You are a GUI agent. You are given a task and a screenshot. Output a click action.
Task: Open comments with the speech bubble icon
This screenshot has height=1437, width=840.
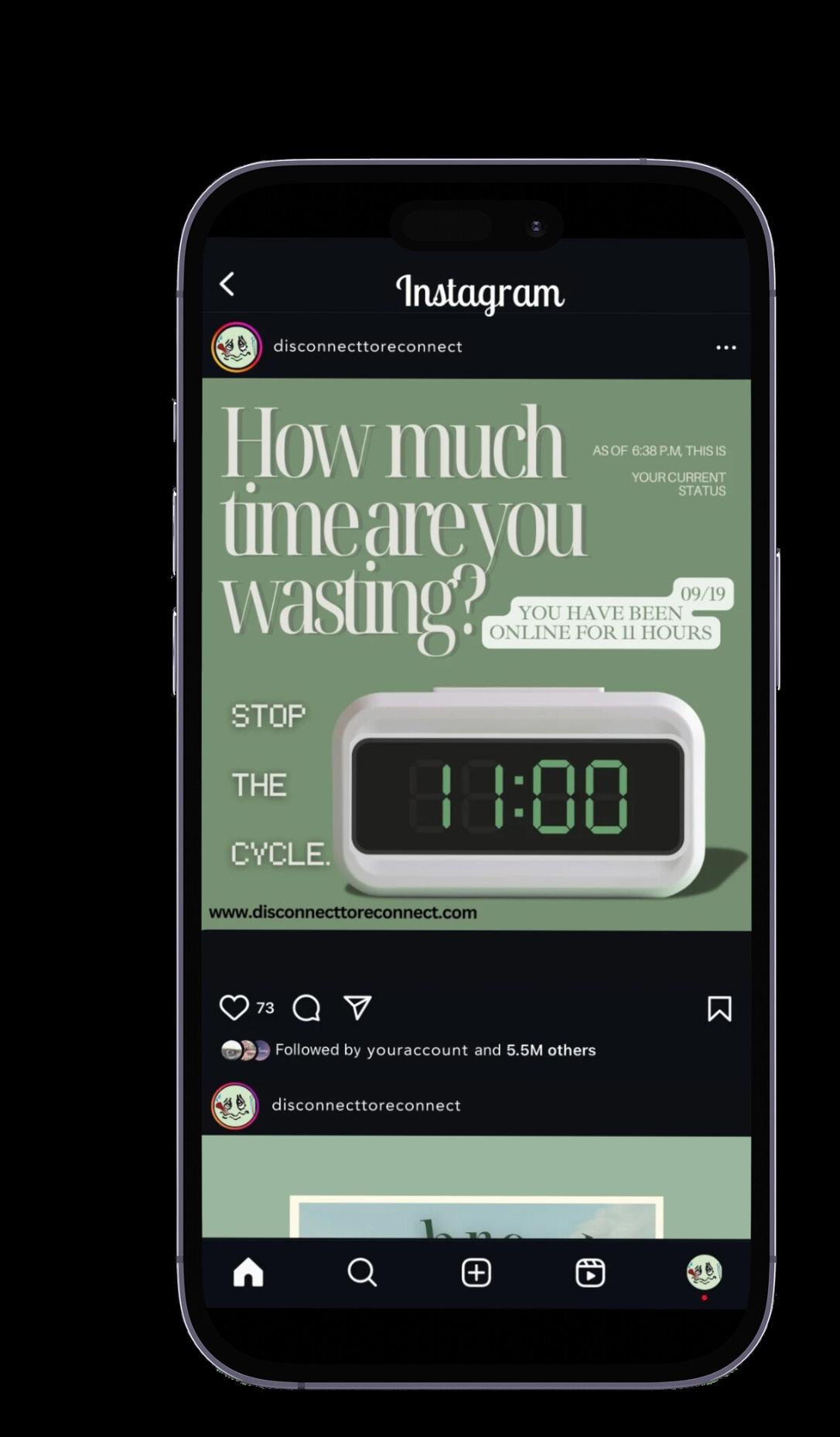306,1009
